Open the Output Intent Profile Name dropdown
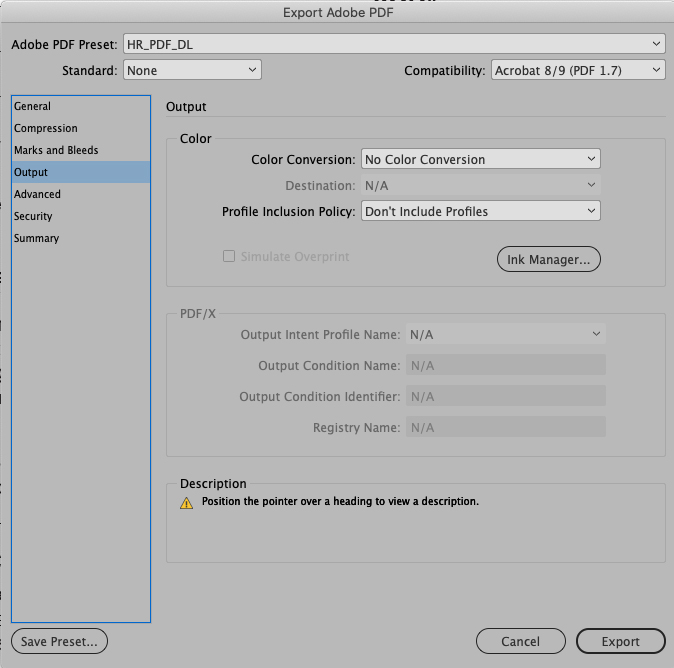674x668 pixels. click(506, 334)
